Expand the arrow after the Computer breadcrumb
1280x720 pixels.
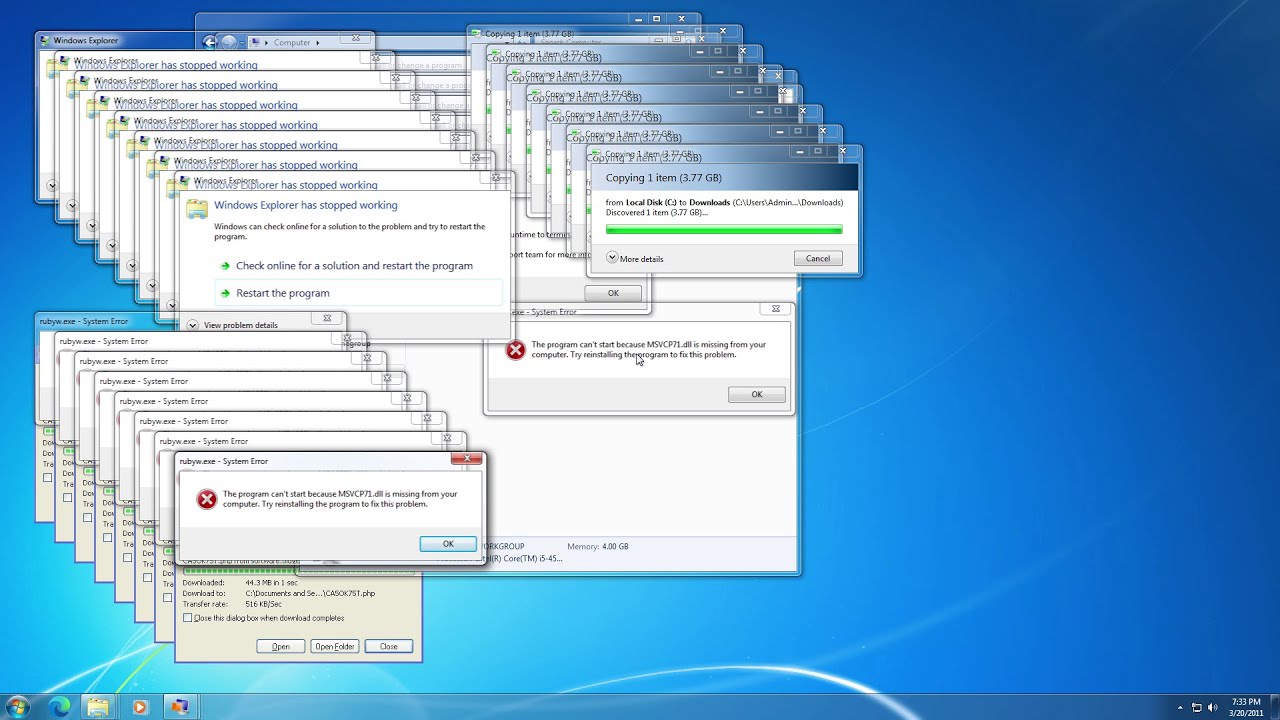318,43
